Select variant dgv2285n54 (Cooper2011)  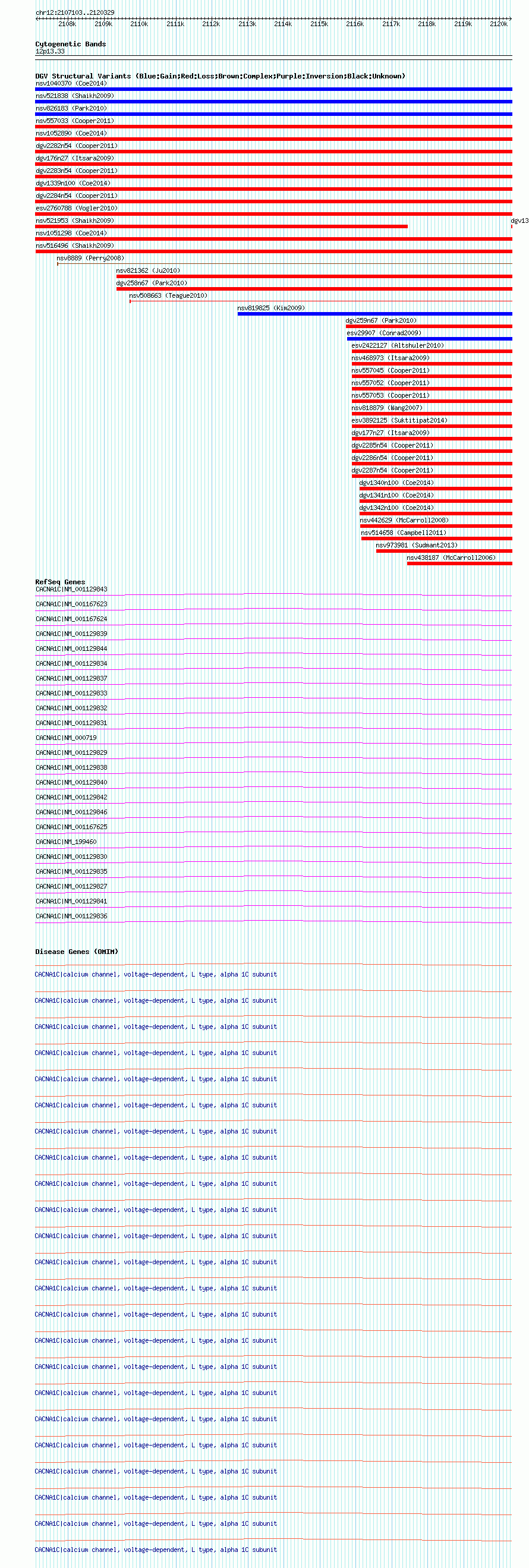393,445
